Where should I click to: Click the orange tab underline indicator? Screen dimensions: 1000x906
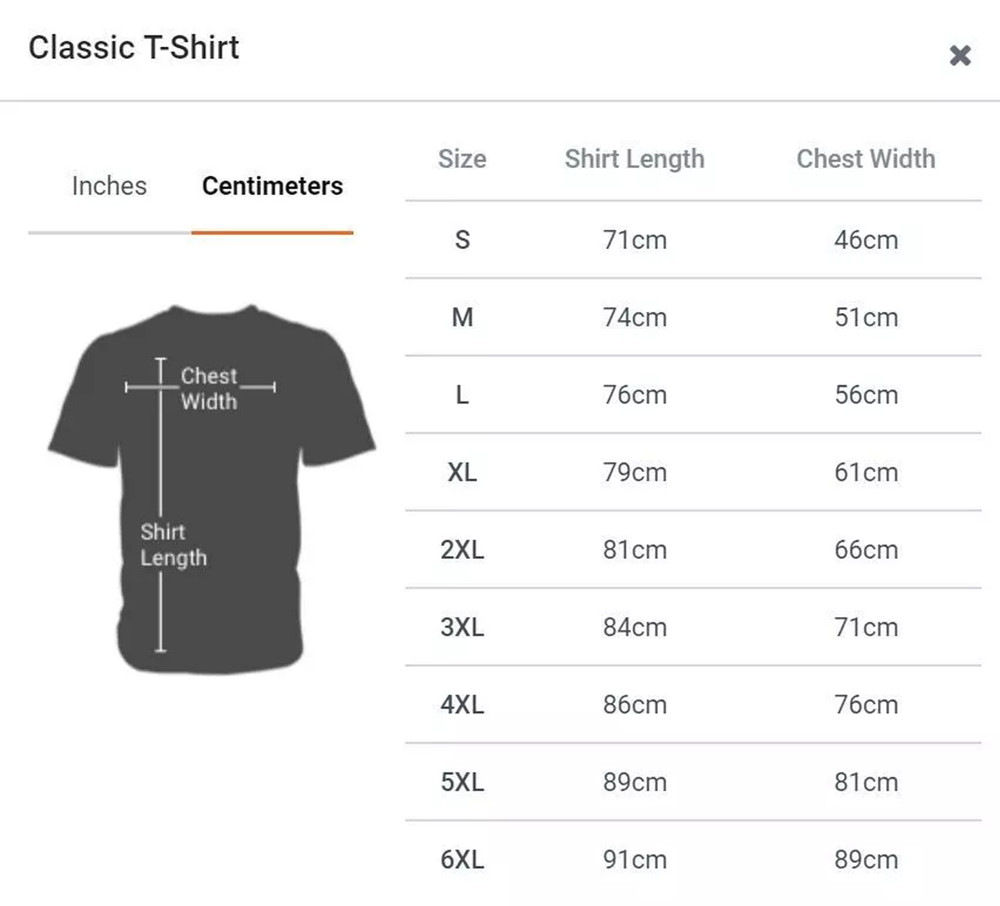pyautogui.click(x=272, y=233)
